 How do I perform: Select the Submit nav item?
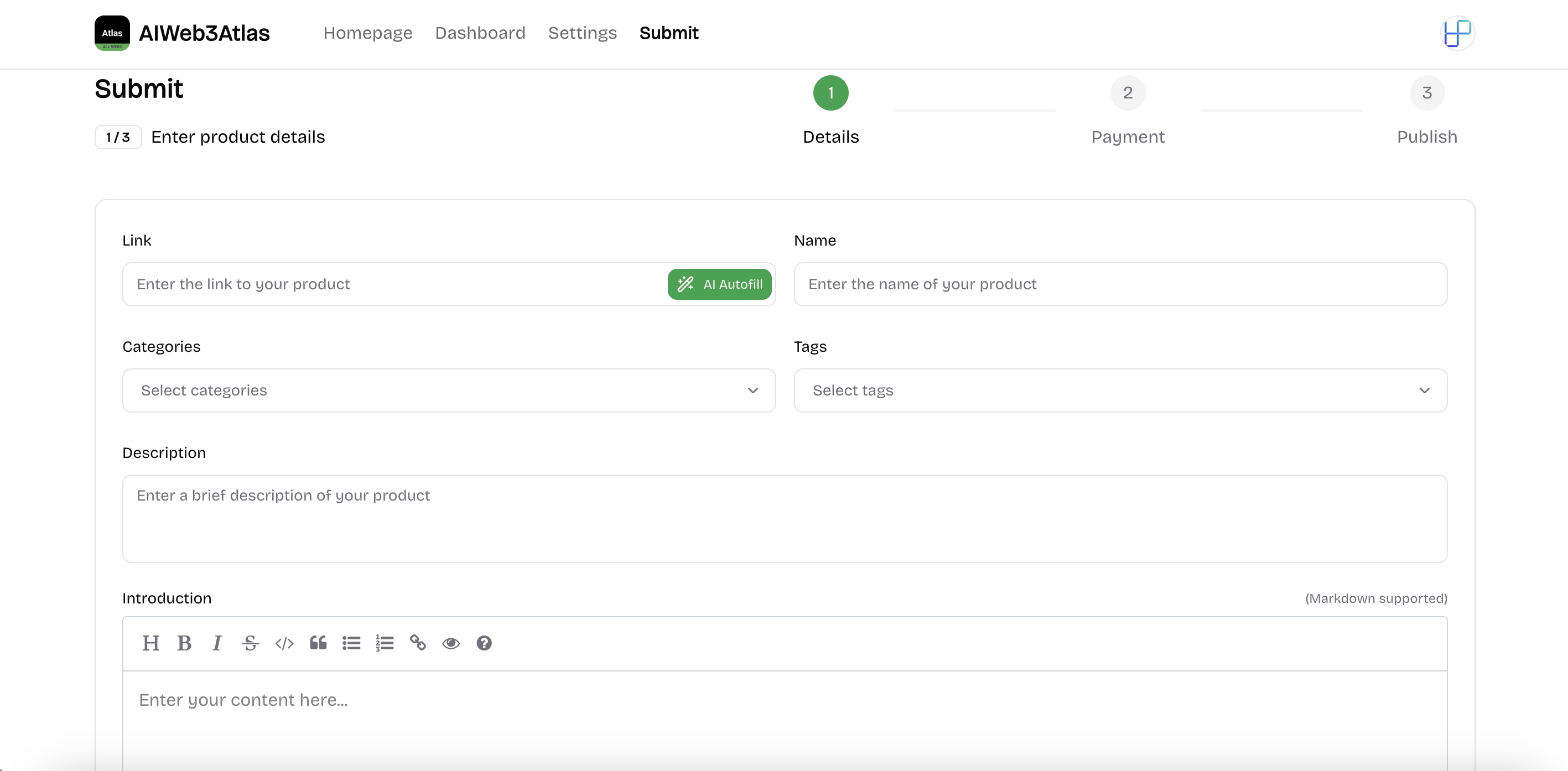(669, 33)
